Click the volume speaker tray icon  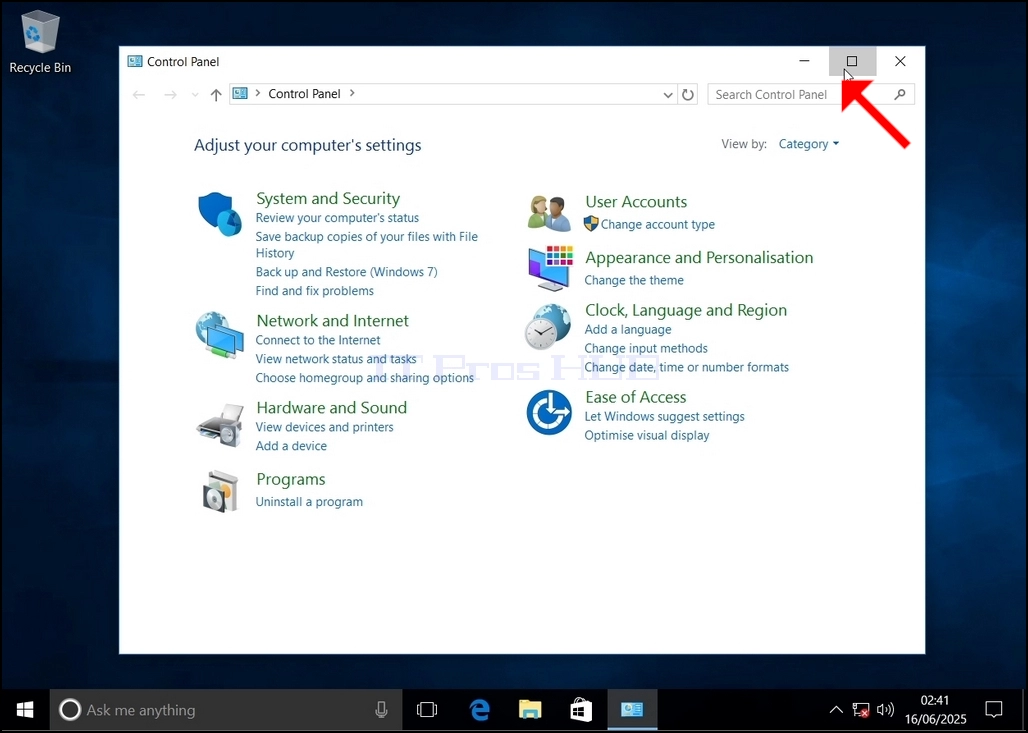coord(885,709)
